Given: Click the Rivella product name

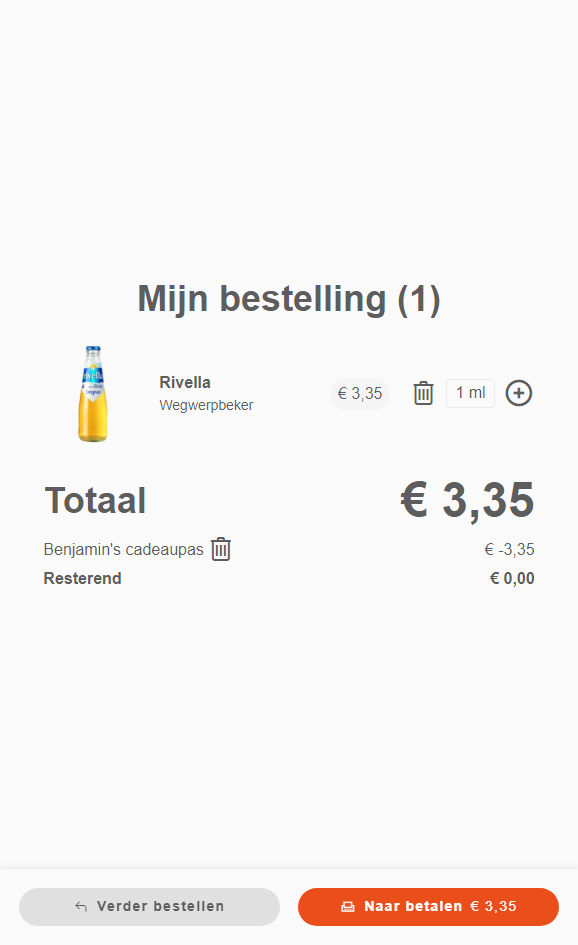Looking at the screenshot, I should click(184, 382).
